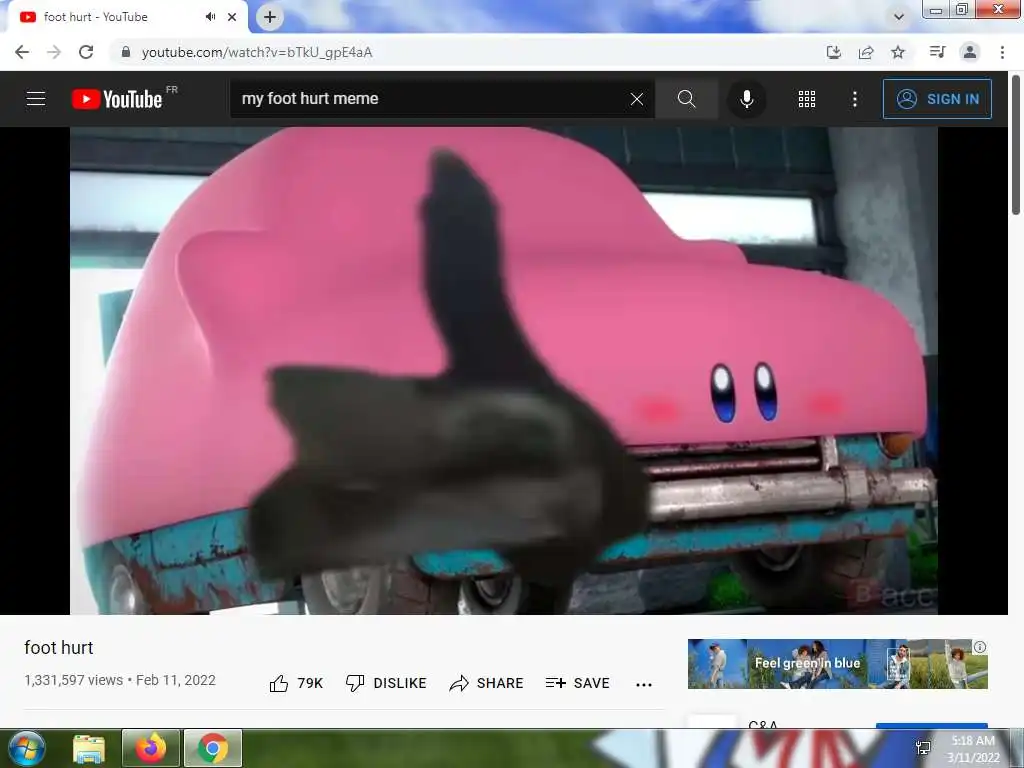Go to YouTube home via logo
The image size is (1024, 768).
pyautogui.click(x=117, y=99)
